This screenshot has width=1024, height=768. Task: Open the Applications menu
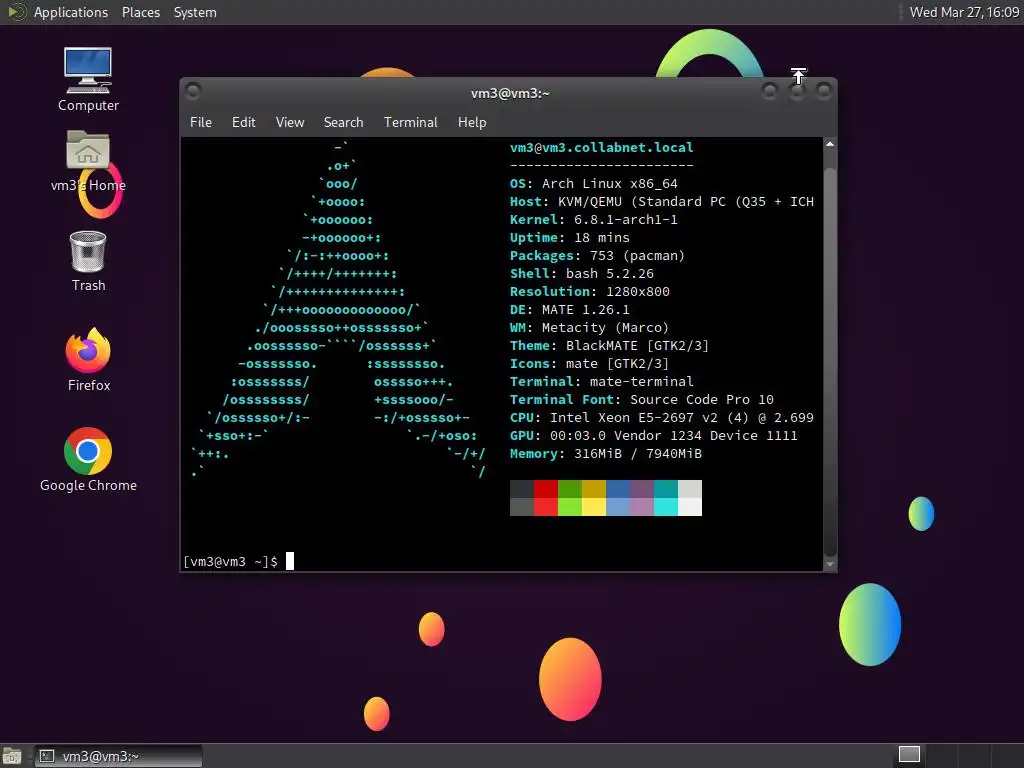coord(71,12)
